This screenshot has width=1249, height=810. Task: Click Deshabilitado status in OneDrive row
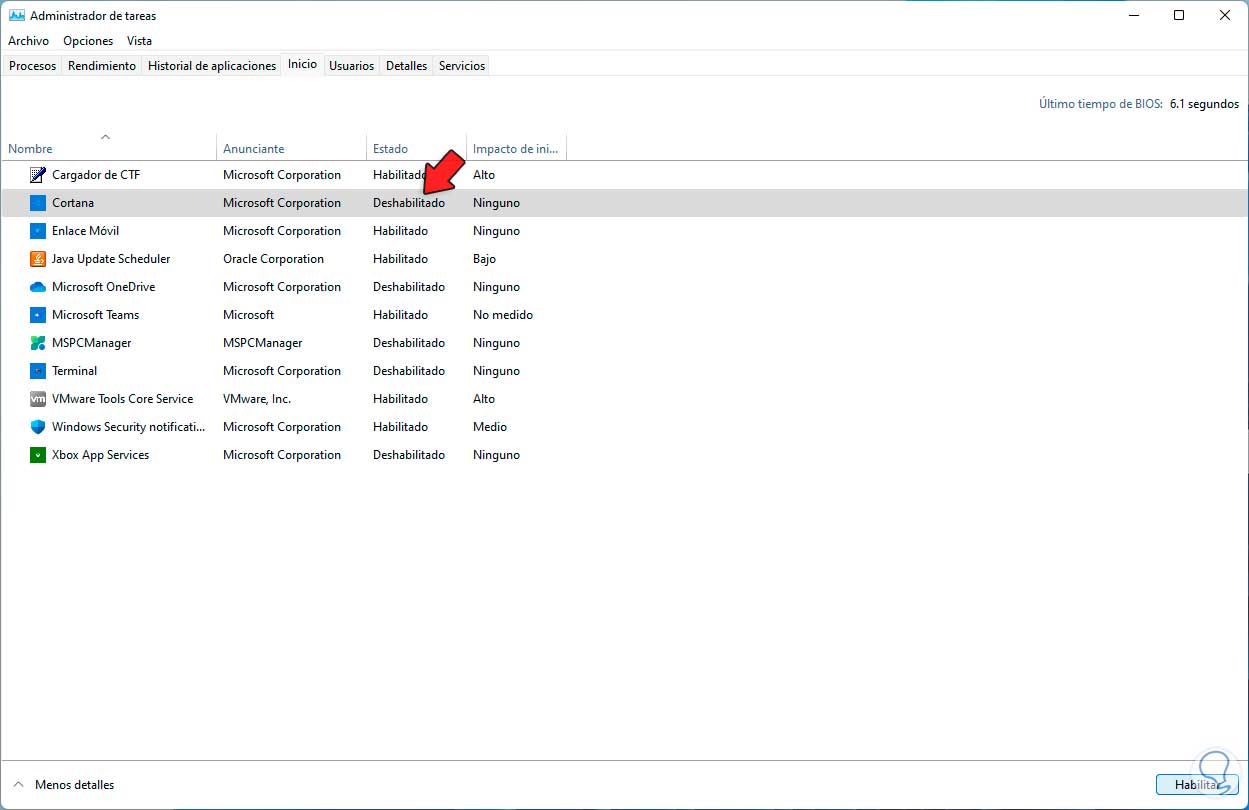pos(409,287)
